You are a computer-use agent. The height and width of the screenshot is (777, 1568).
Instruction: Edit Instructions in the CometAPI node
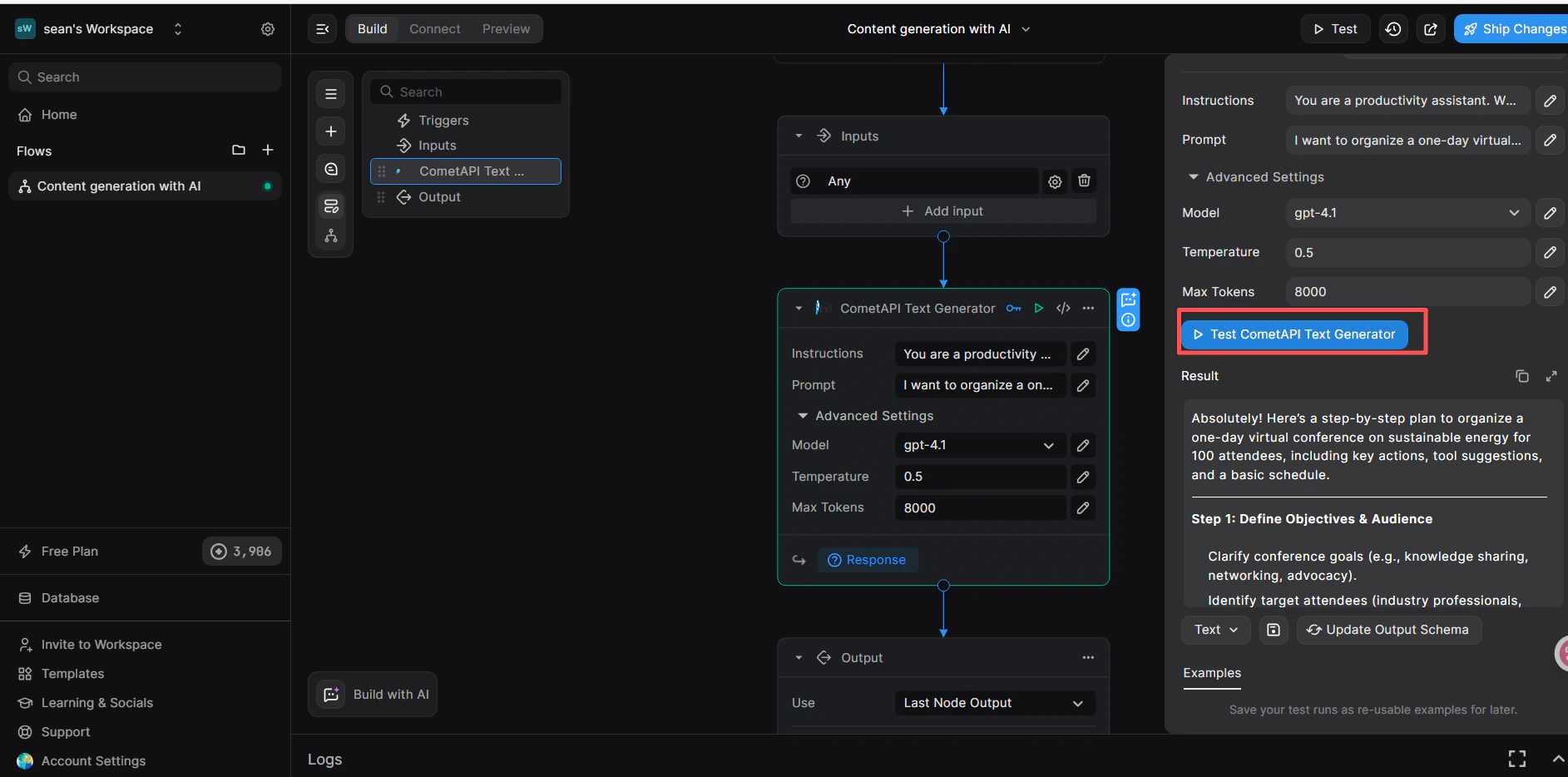(1083, 354)
